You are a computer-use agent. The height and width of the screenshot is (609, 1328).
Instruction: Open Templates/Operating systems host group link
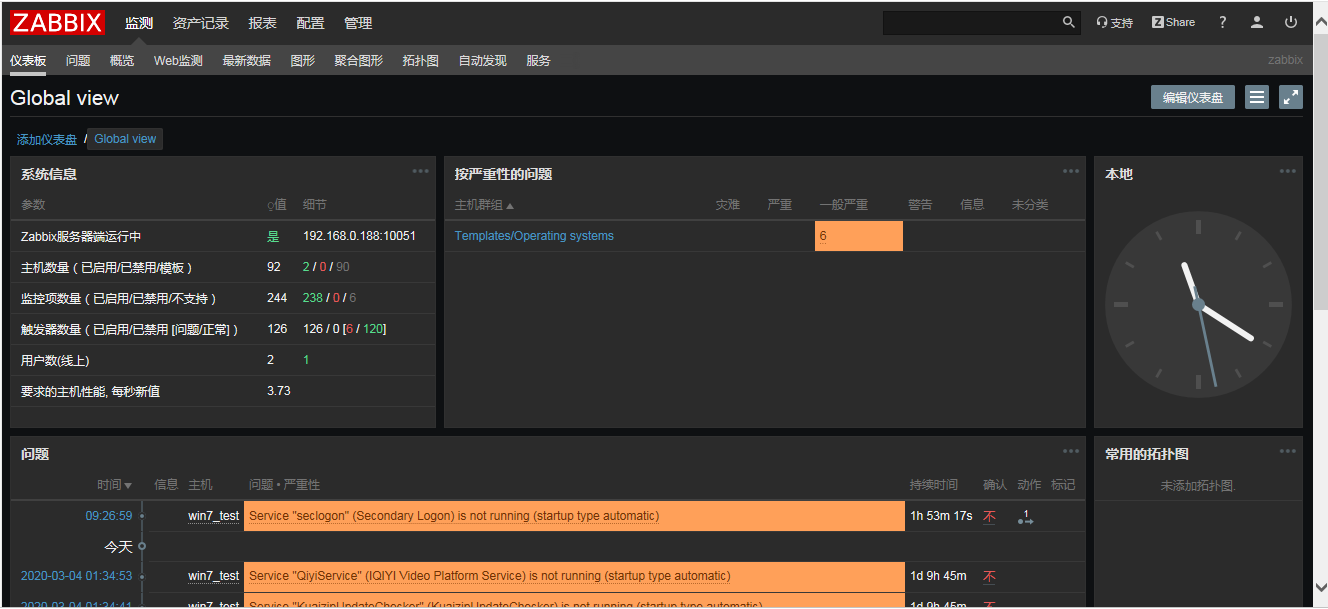tap(534, 236)
